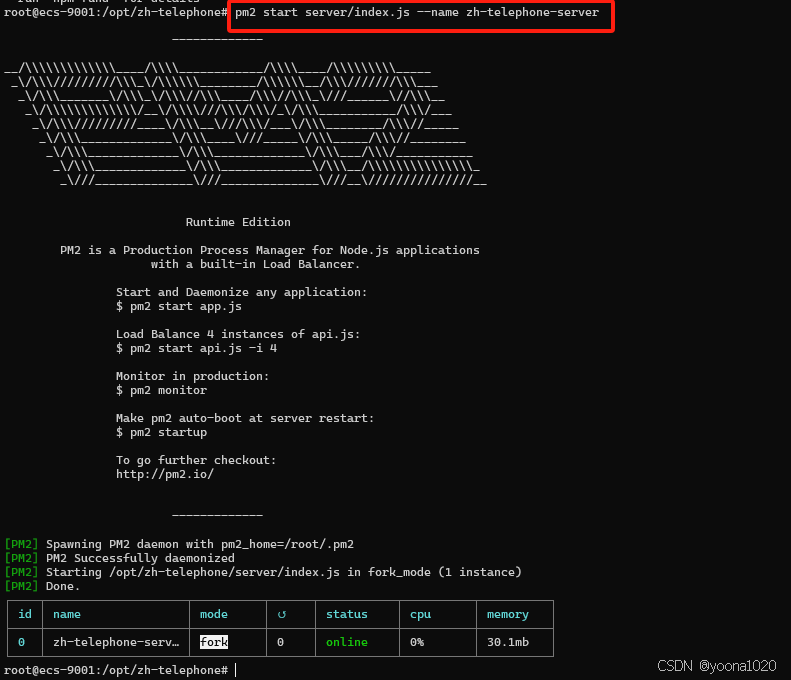Screen dimensions: 791x680
Task: Click the bottom prompt root@ecs-9001:/opt/zh-telephone#
Action: (116, 670)
